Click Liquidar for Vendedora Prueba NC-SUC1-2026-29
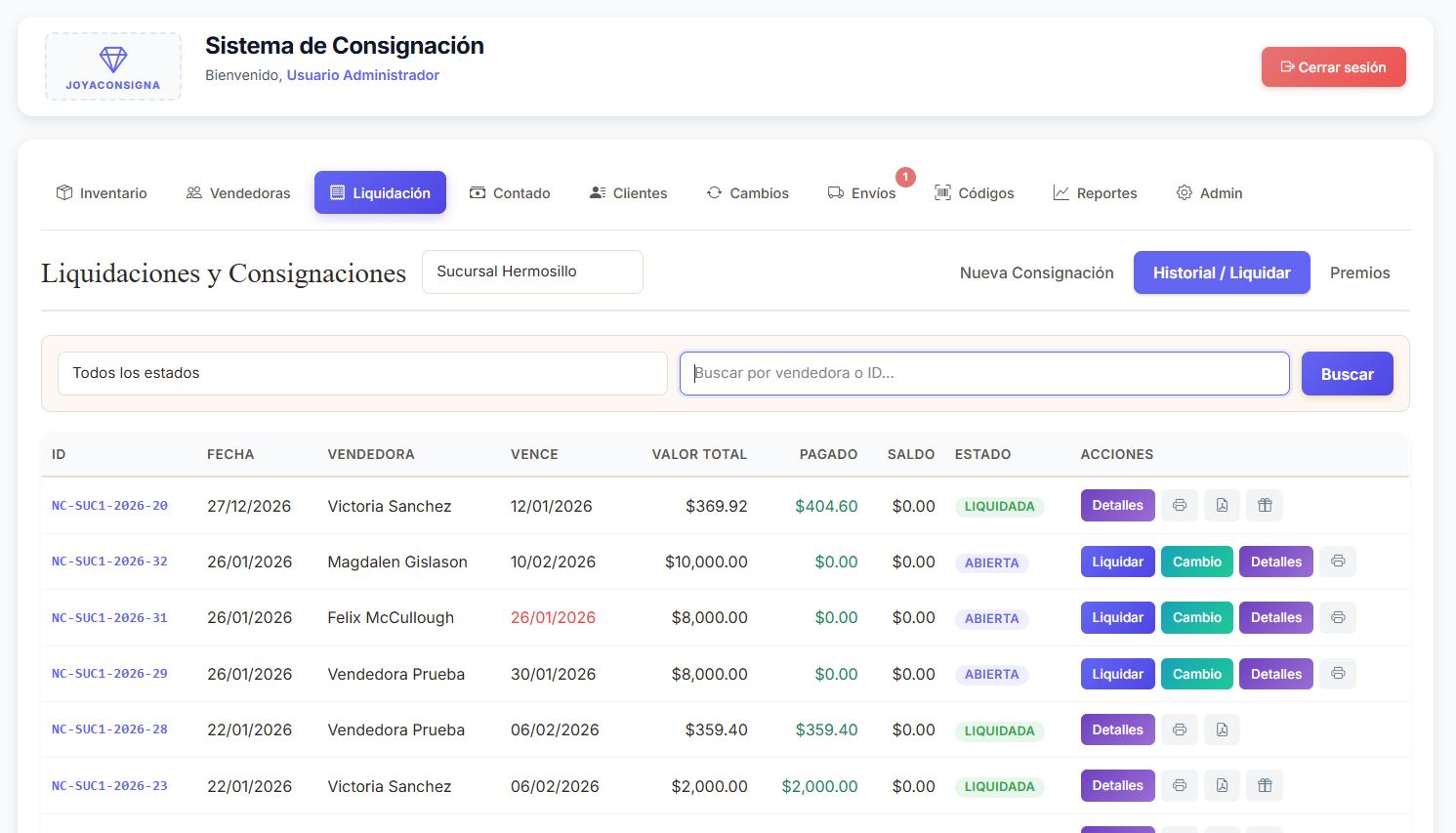Viewport: 1456px width, 833px height. [1117, 674]
